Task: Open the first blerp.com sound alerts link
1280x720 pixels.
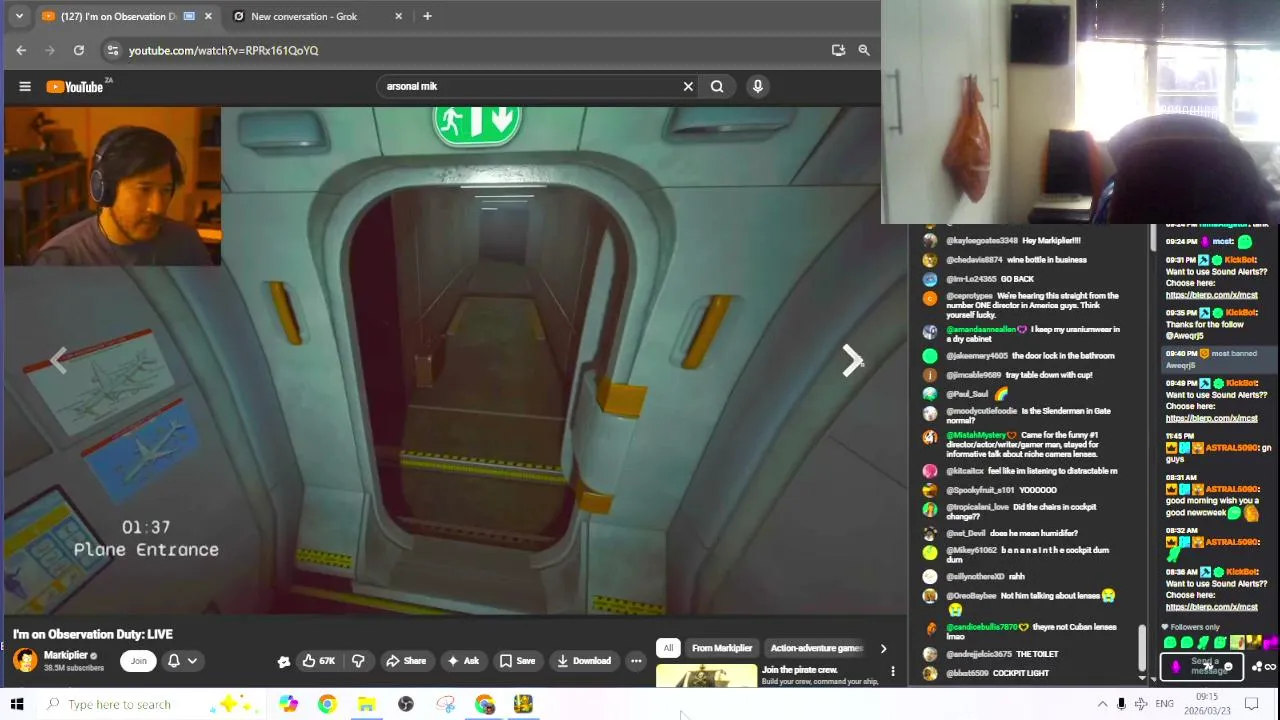Action: tap(1211, 296)
